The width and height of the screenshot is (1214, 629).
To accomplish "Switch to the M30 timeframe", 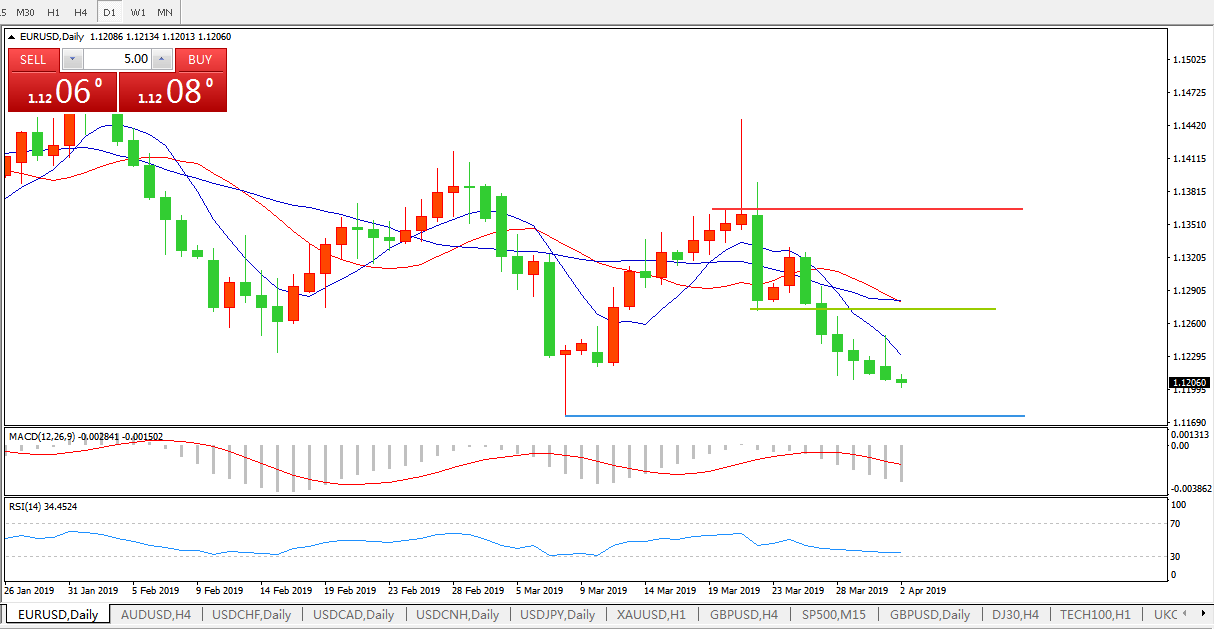I will point(26,12).
